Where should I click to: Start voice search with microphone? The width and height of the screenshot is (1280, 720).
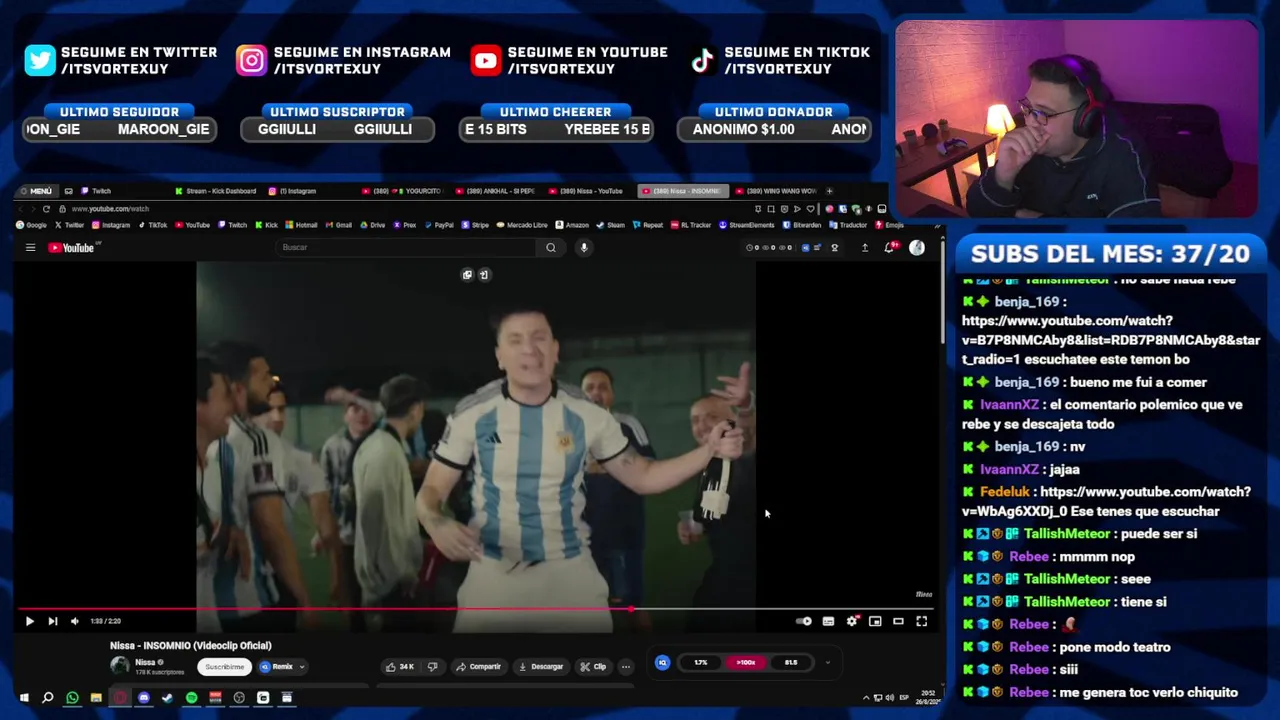point(584,247)
